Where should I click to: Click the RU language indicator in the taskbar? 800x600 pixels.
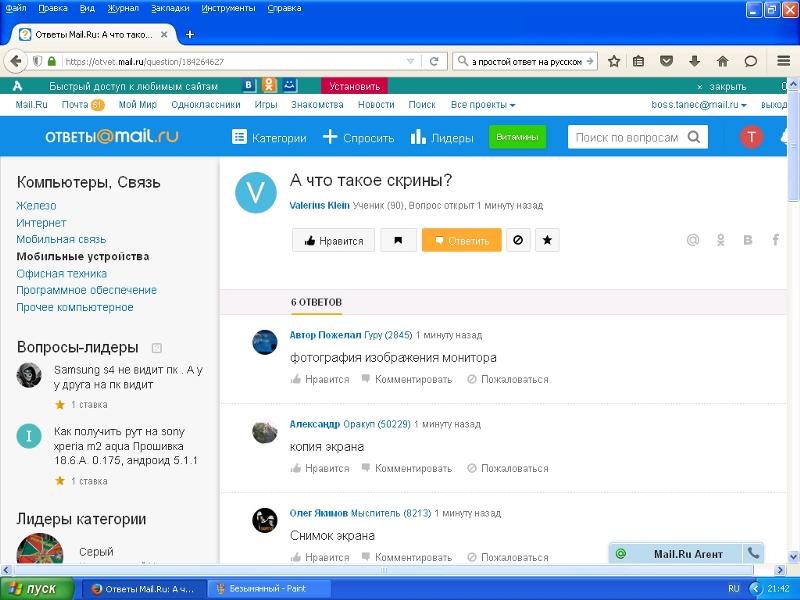point(734,589)
